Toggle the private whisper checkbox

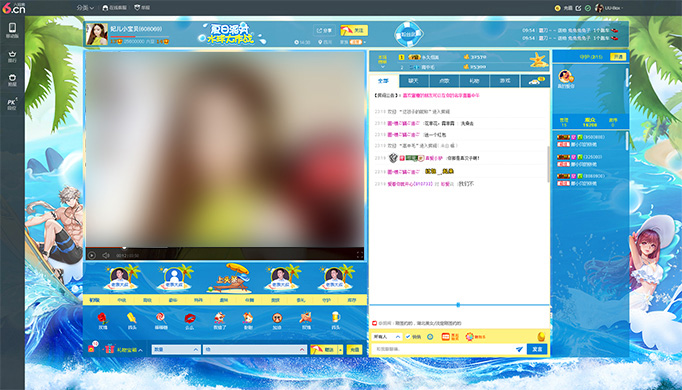pos(408,337)
